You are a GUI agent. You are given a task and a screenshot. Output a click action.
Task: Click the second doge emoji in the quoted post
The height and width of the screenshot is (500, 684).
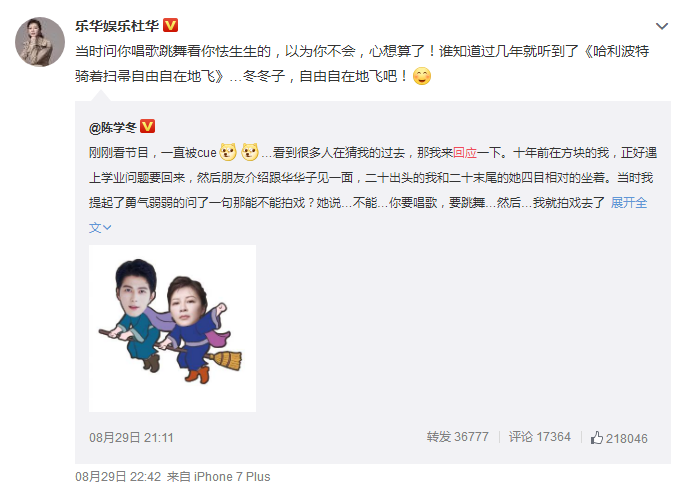pyautogui.click(x=250, y=152)
